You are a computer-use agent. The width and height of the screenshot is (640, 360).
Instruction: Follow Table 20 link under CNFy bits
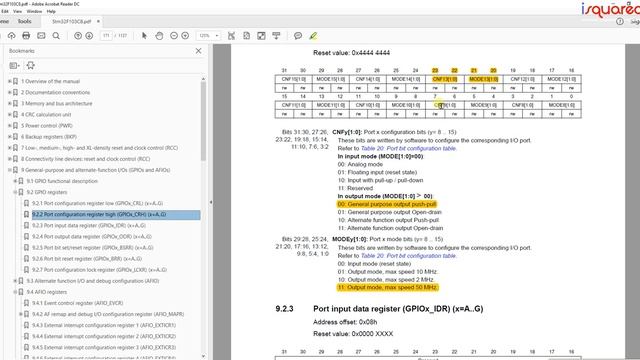pyautogui.click(x=409, y=148)
